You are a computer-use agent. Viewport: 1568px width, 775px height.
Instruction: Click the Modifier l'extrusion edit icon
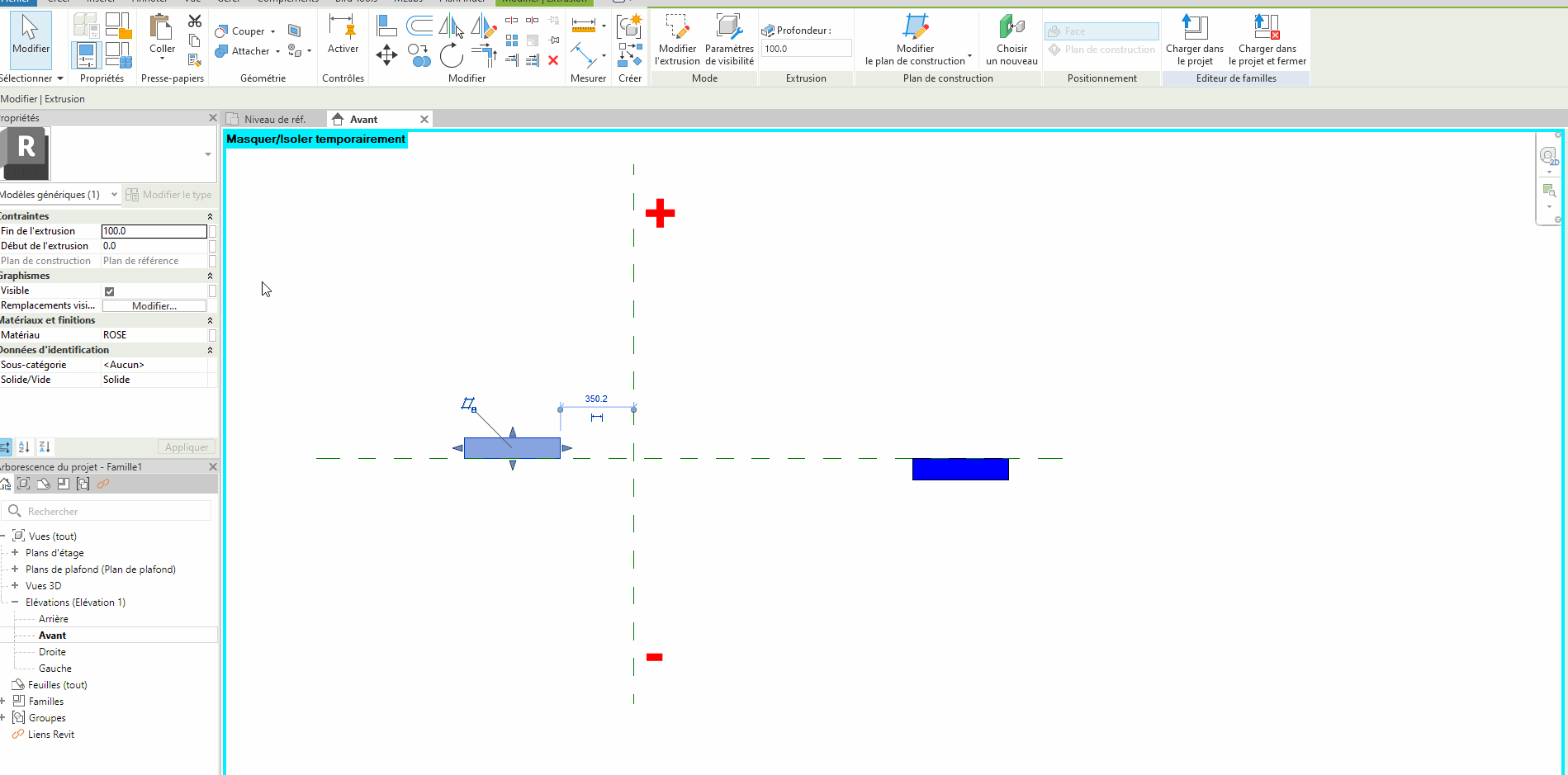coord(677,28)
